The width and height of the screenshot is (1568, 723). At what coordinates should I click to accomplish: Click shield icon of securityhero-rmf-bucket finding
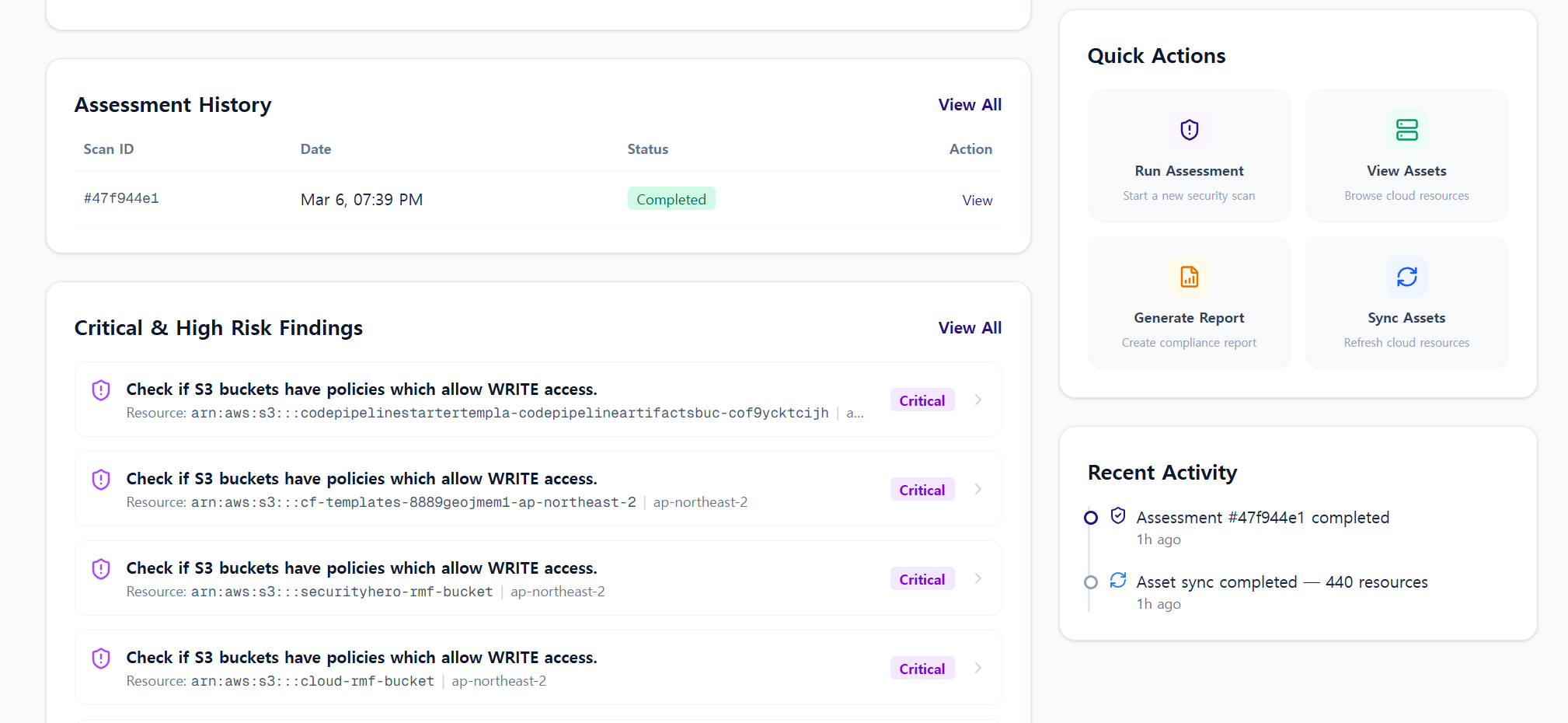[101, 569]
